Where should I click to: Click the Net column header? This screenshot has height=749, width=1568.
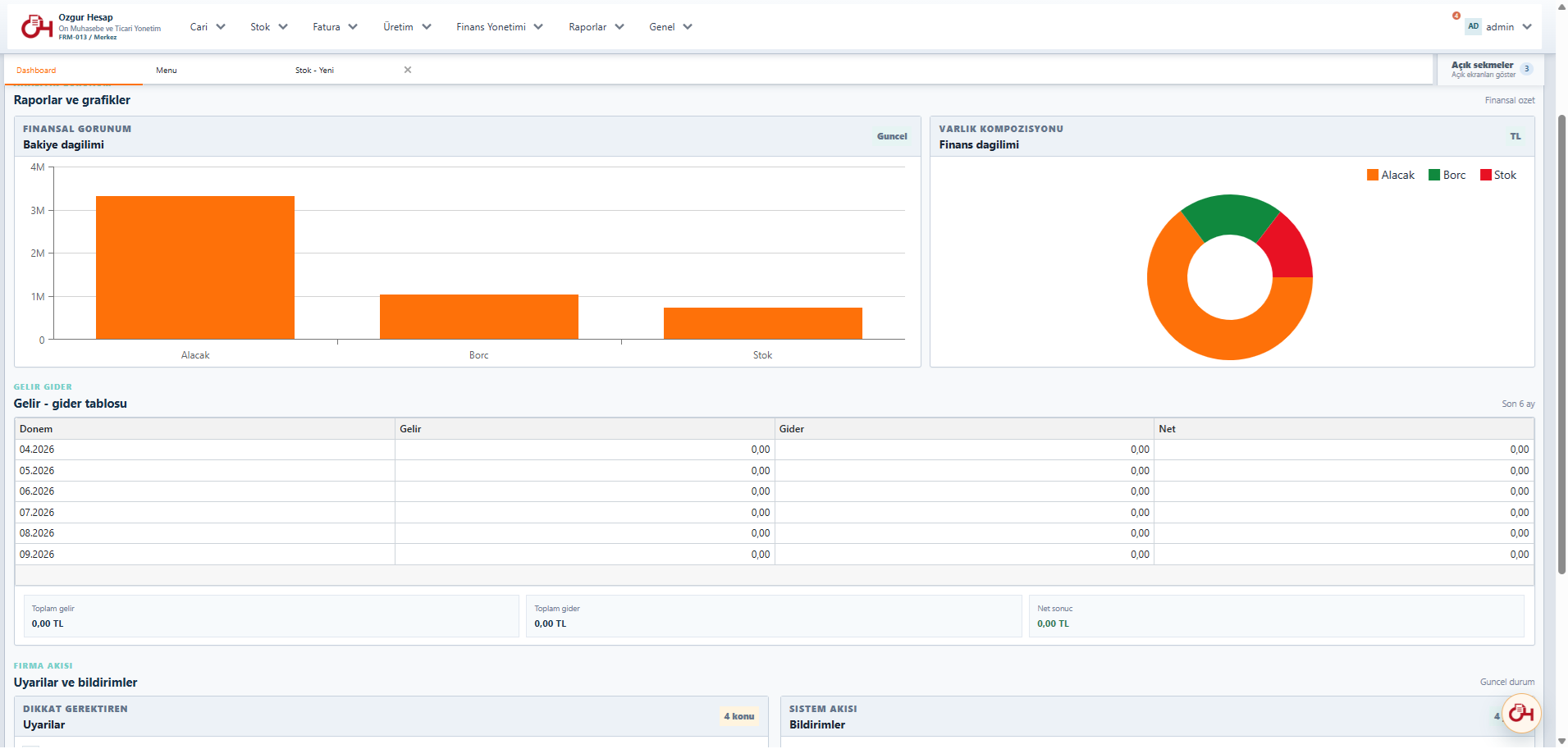coord(1344,429)
